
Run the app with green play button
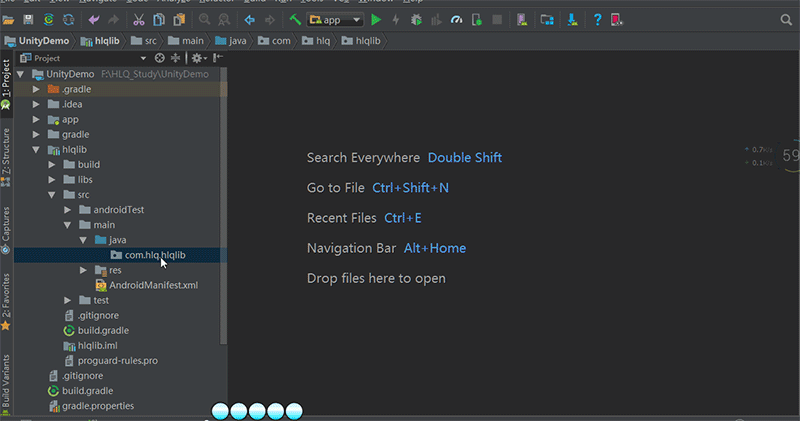[x=376, y=19]
